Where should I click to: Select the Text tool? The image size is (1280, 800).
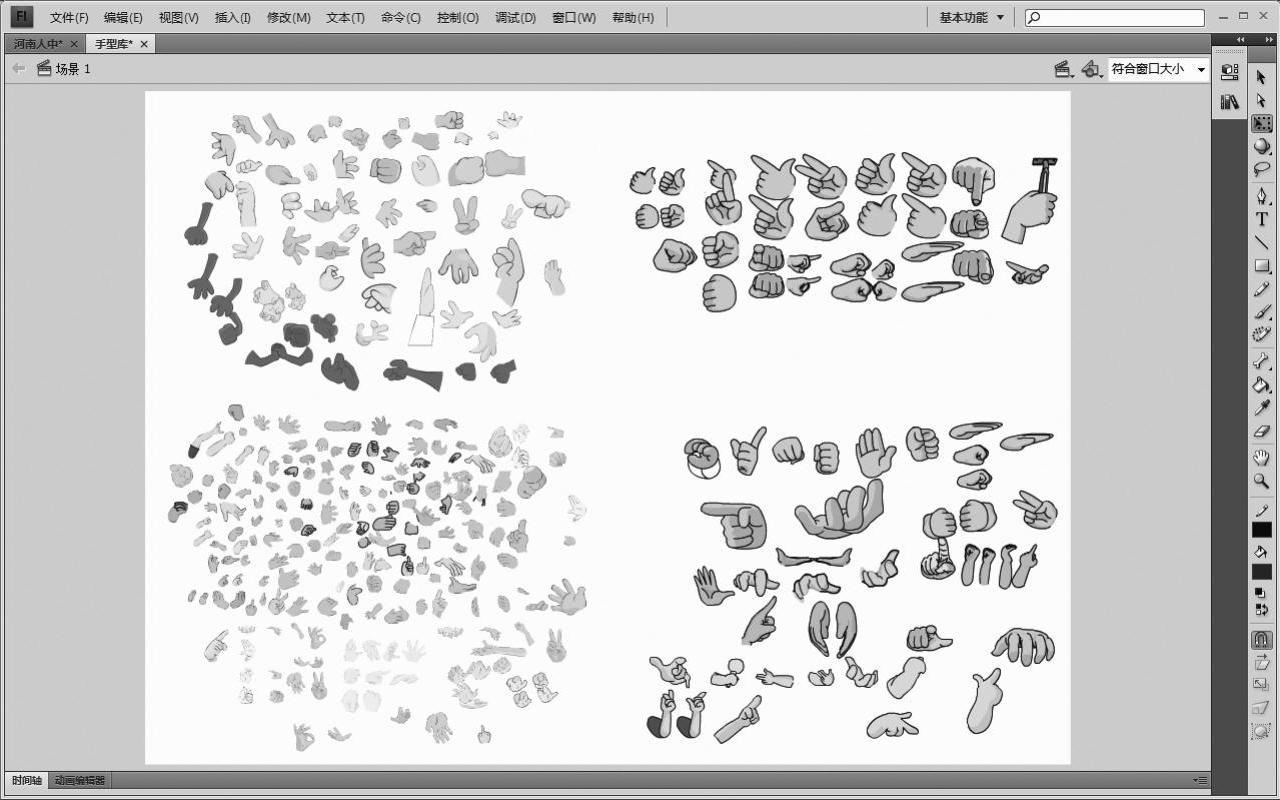pos(1261,219)
